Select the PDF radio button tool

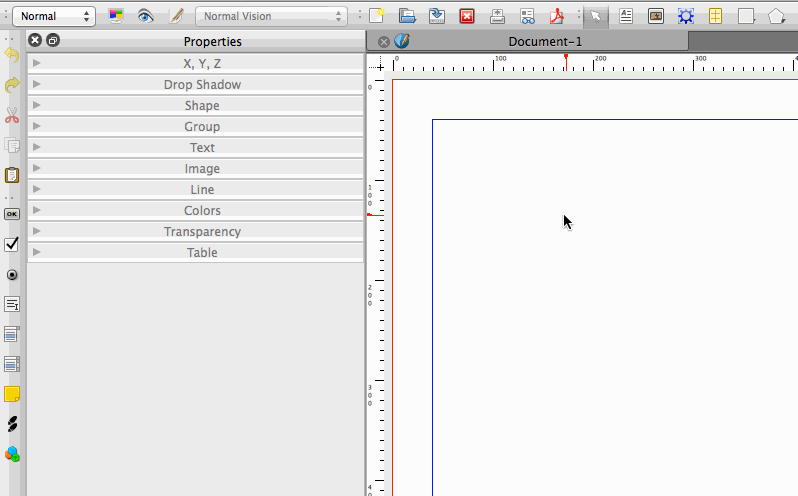point(12,274)
